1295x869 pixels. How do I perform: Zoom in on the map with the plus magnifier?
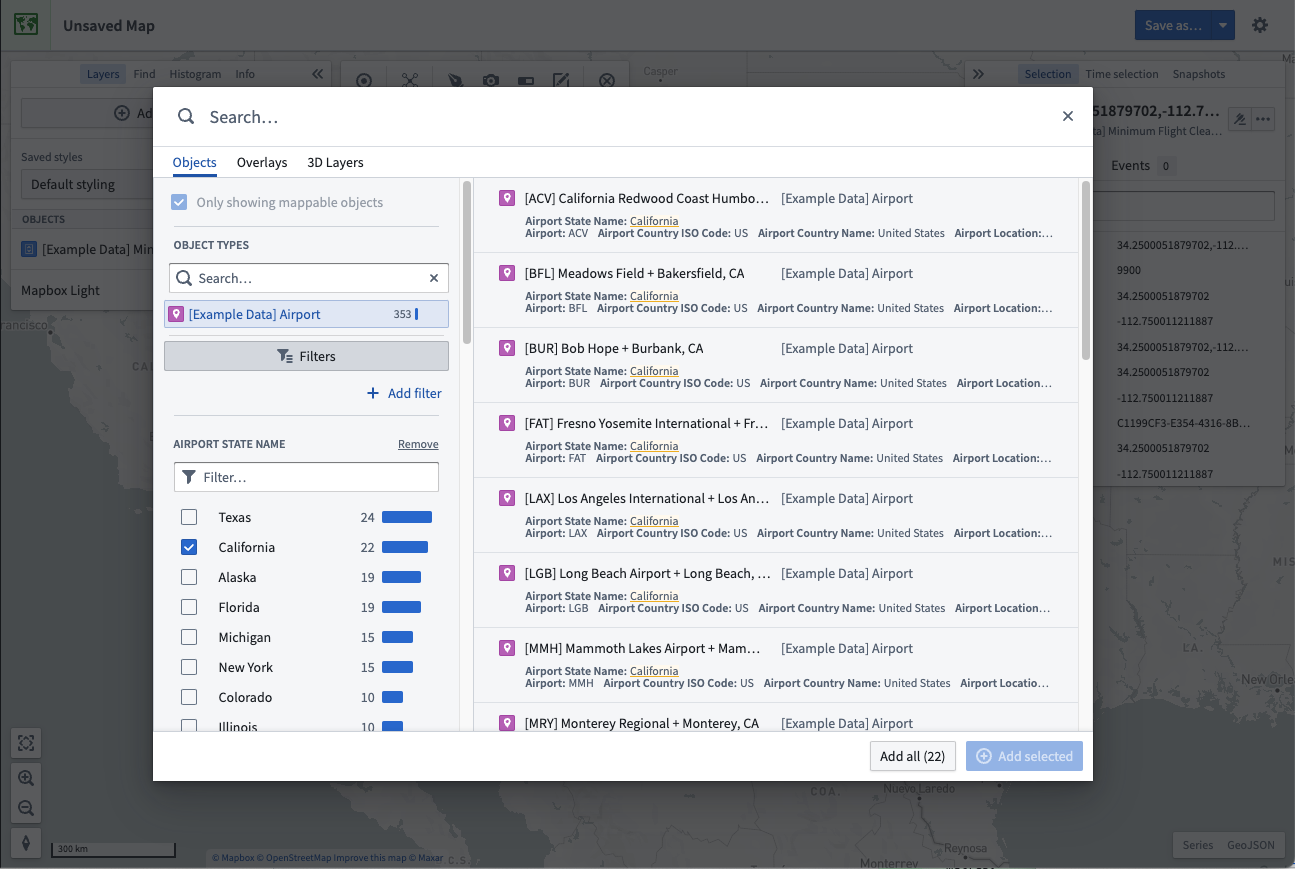tap(26, 778)
